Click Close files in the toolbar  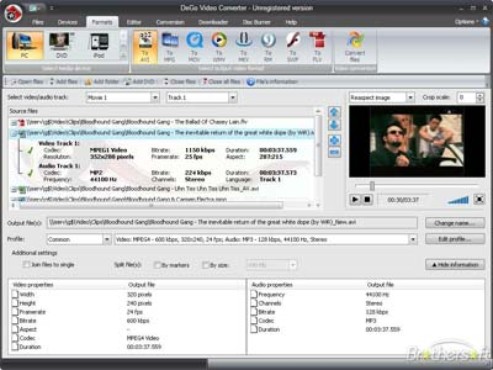(179, 82)
